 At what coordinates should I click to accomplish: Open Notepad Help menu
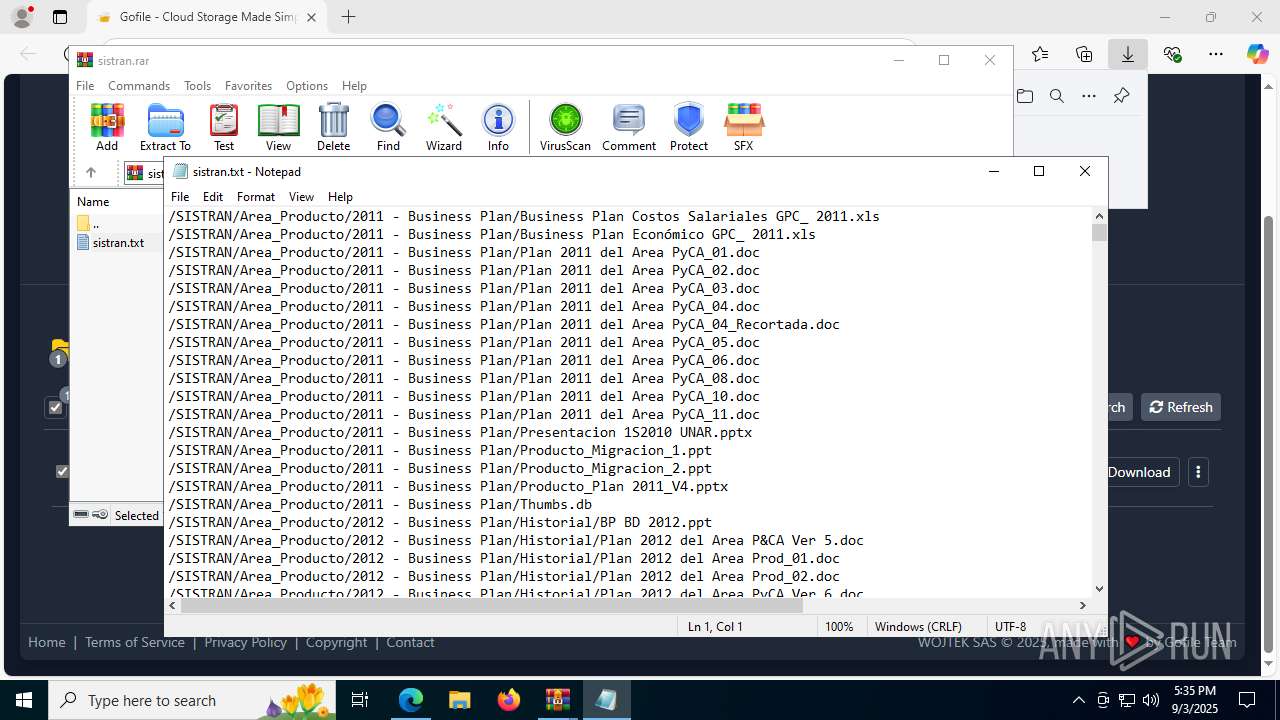tap(340, 197)
